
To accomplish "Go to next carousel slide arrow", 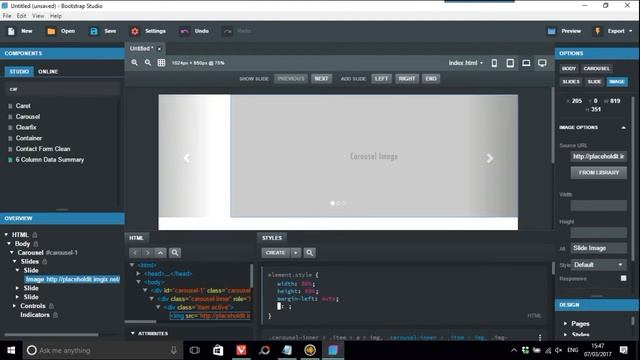I will (x=489, y=158).
